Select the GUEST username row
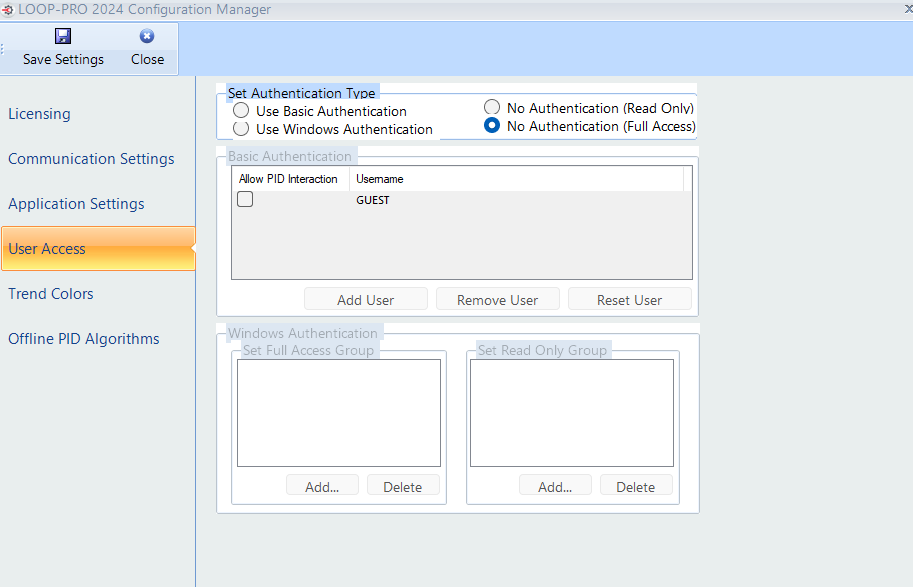This screenshot has width=913, height=587. pyautogui.click(x=462, y=200)
